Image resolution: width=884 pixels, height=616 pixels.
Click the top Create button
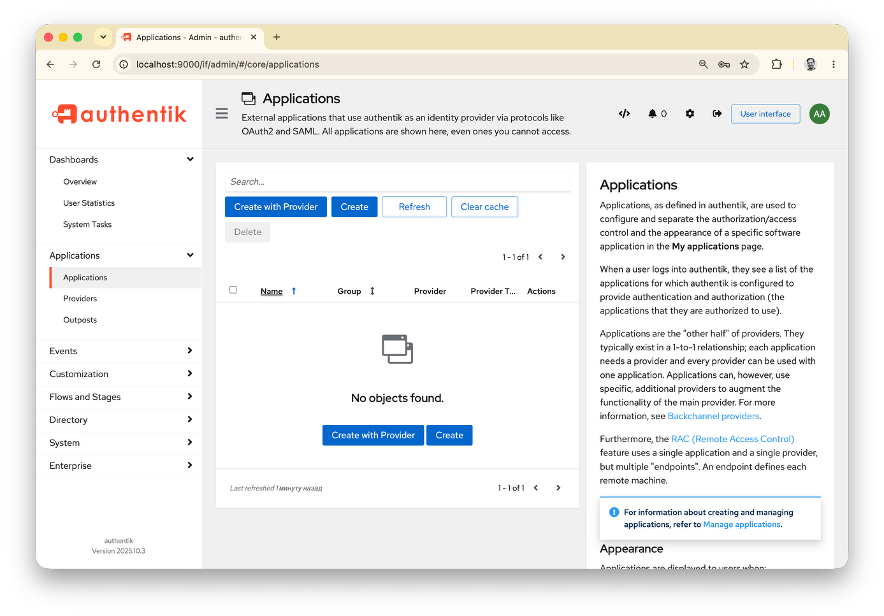[x=354, y=207]
